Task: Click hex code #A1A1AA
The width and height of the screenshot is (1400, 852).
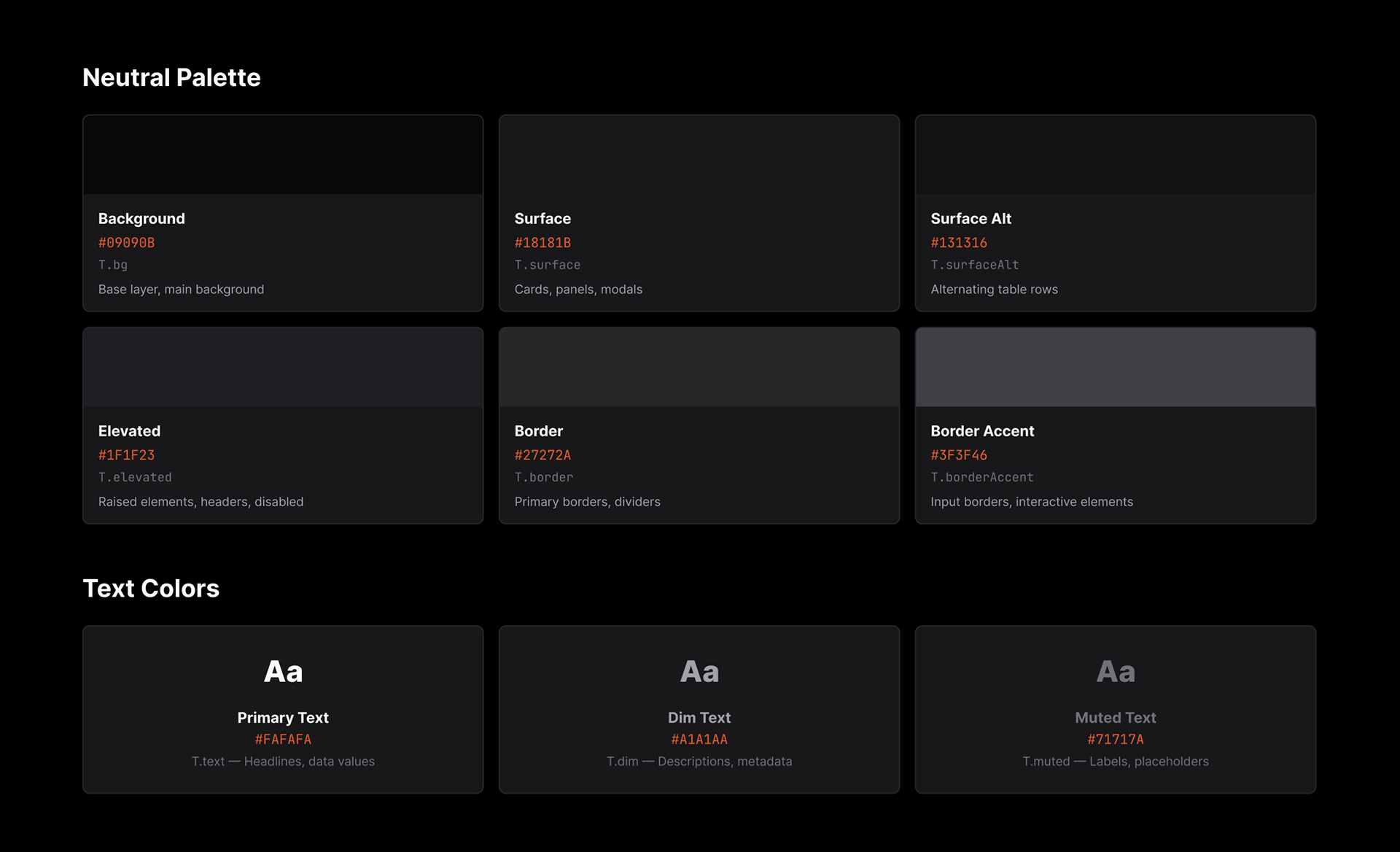Action: [699, 739]
